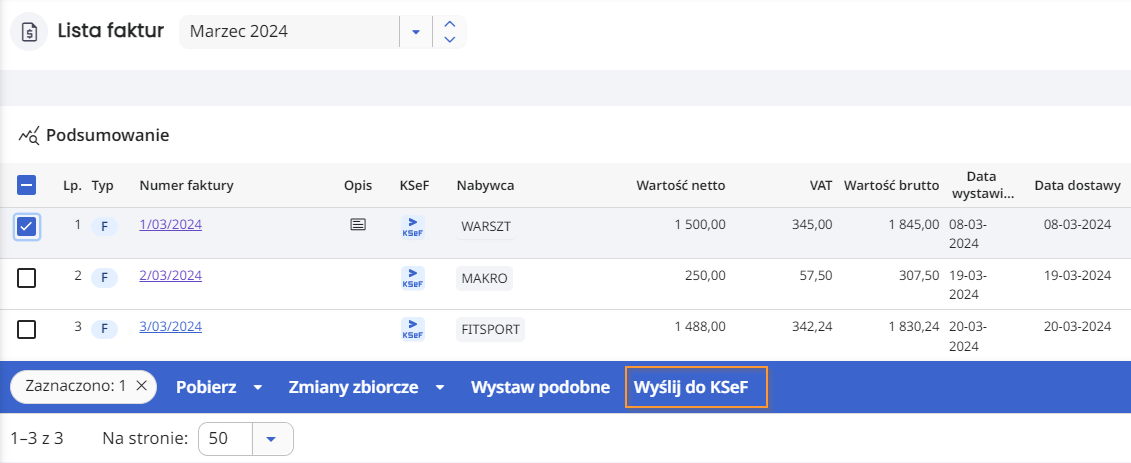Viewport: 1131px width, 463px height.
Task: Sort by Numer faktury column header
Action: tap(187, 185)
